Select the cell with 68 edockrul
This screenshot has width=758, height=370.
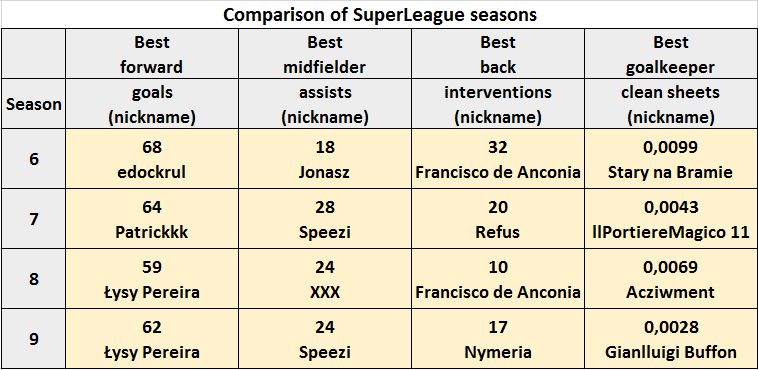tap(152, 159)
